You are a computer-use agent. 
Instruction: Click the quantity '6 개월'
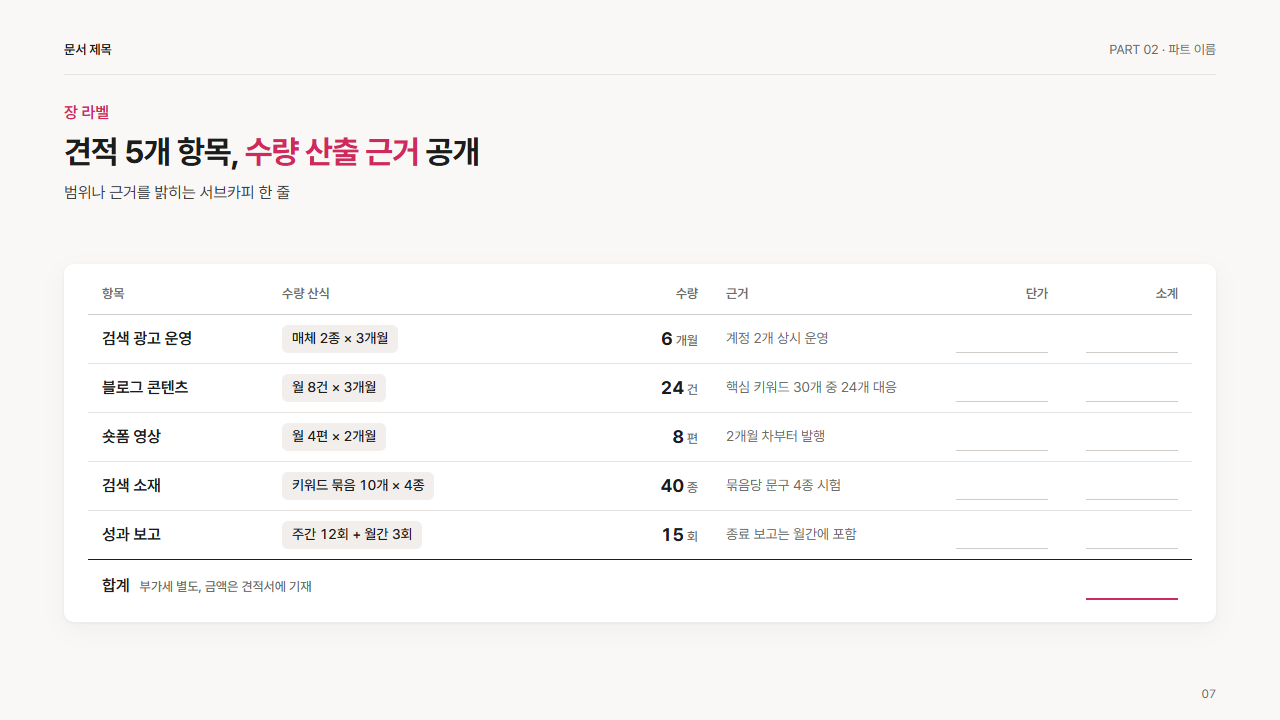(679, 339)
